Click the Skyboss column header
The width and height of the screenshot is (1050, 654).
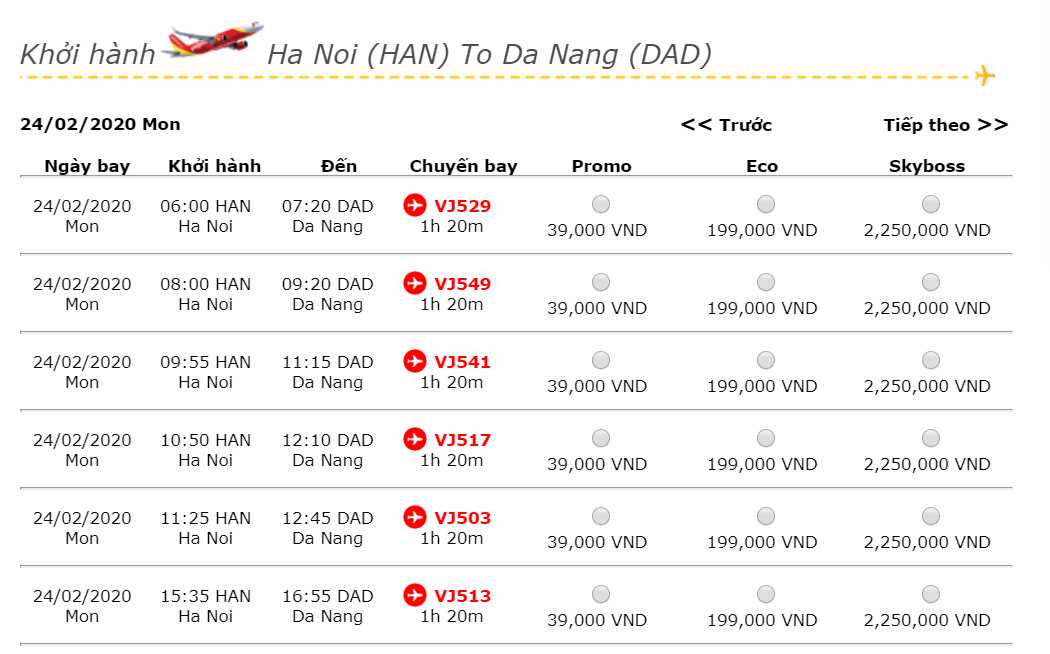(927, 166)
